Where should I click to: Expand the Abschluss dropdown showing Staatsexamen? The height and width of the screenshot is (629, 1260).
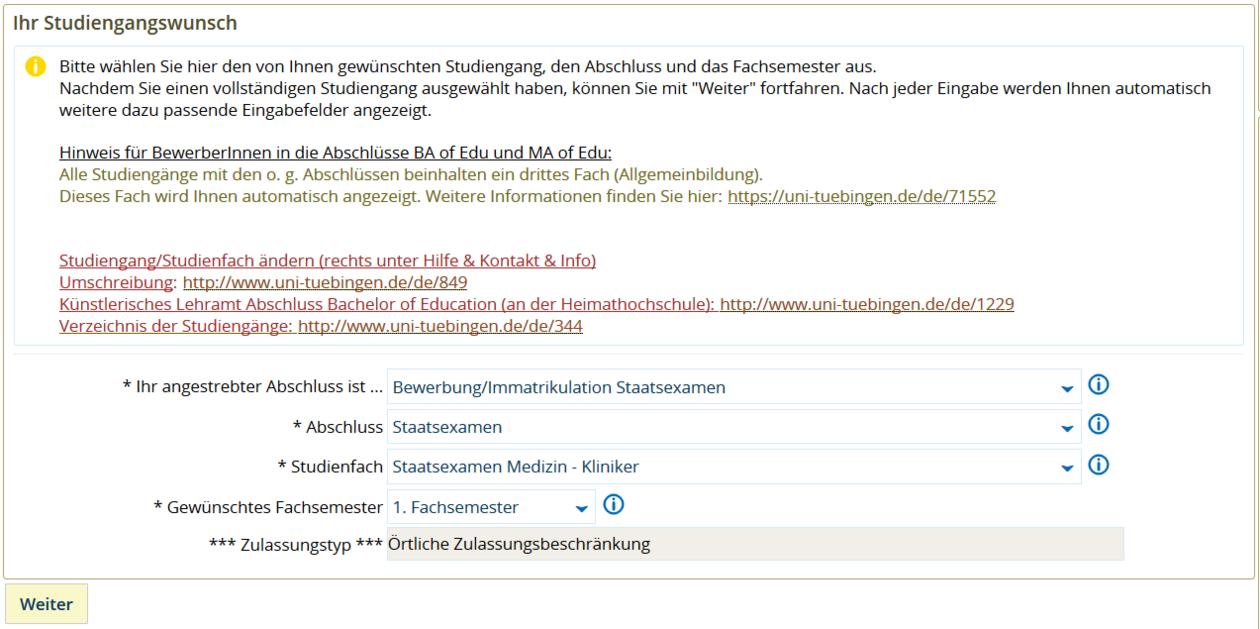coord(733,427)
